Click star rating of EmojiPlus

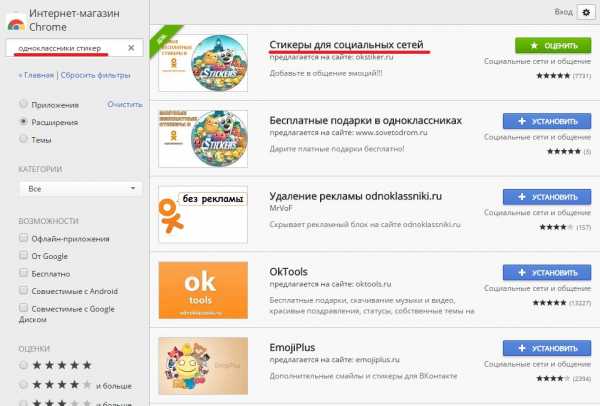click(553, 379)
